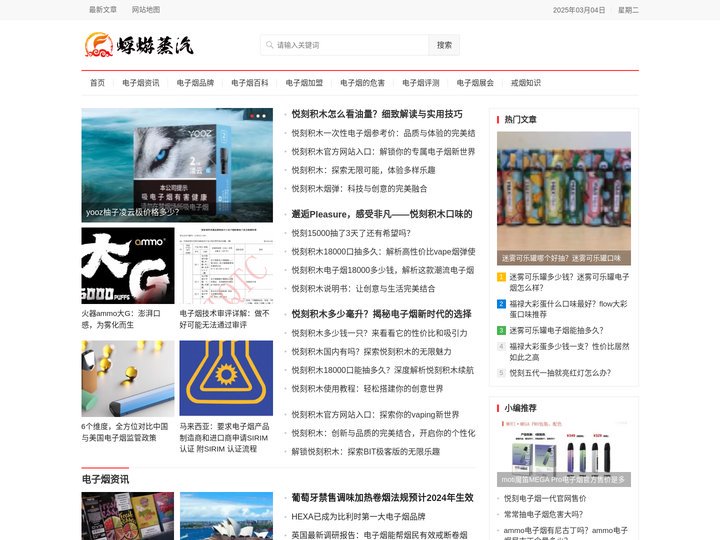The width and height of the screenshot is (720, 540).
Task: Open the 戒烟知识 nav item
Action: coord(526,83)
